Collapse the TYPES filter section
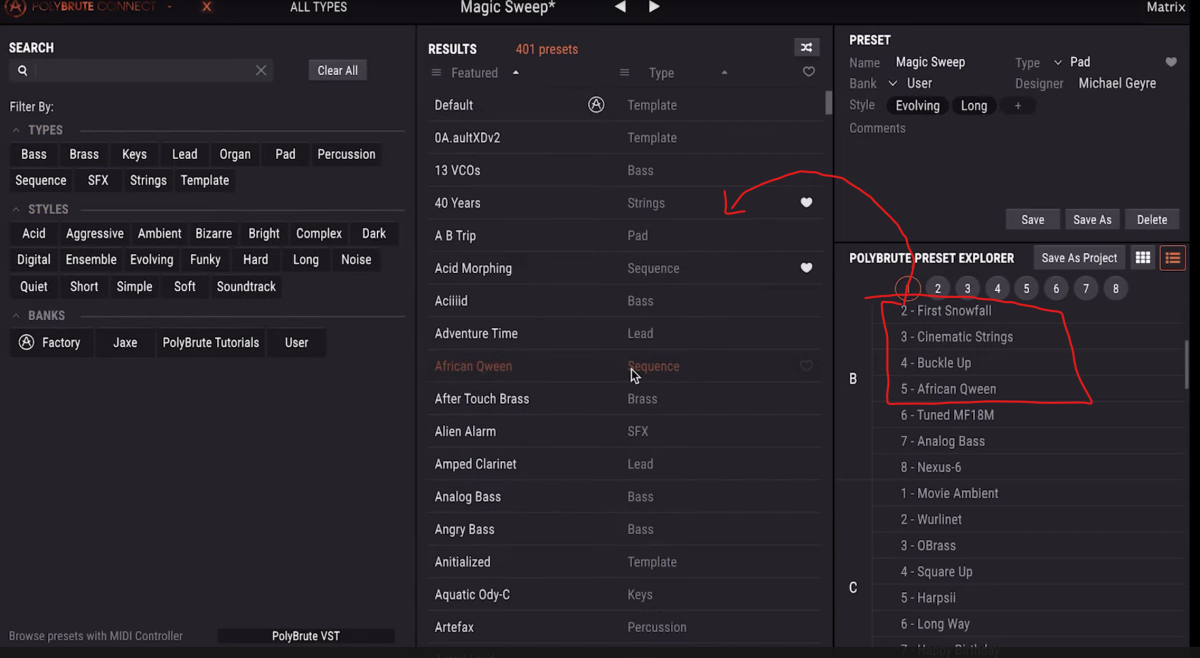The width and height of the screenshot is (1200, 658). (17, 130)
